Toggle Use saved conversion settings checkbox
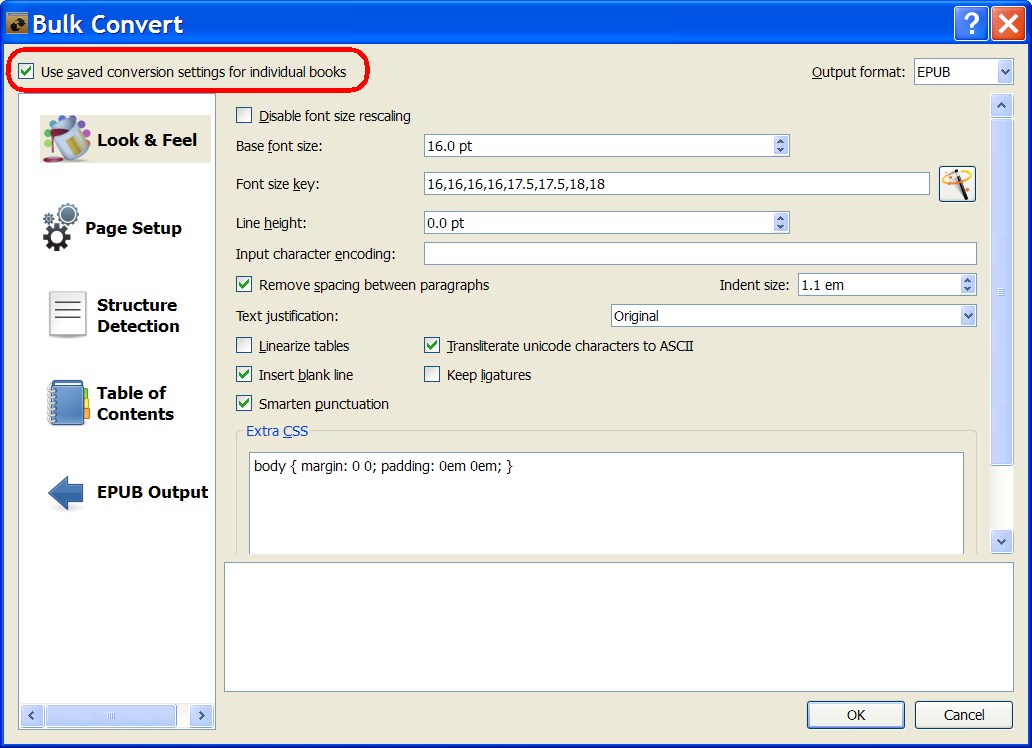This screenshot has height=748, width=1032. 26,71
